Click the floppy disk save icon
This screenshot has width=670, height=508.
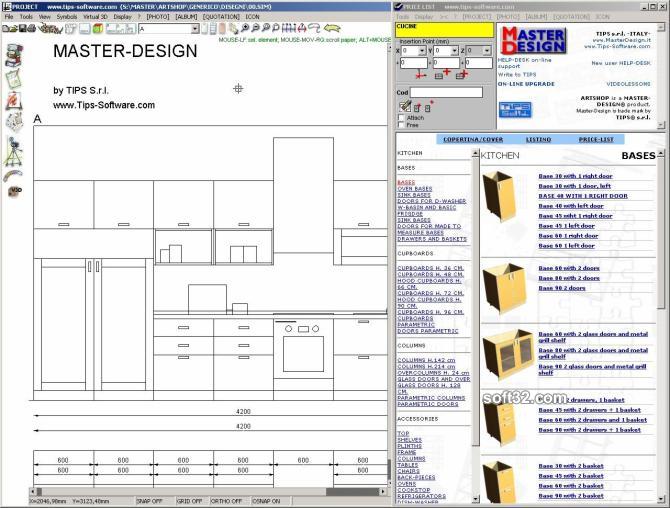pos(23,29)
